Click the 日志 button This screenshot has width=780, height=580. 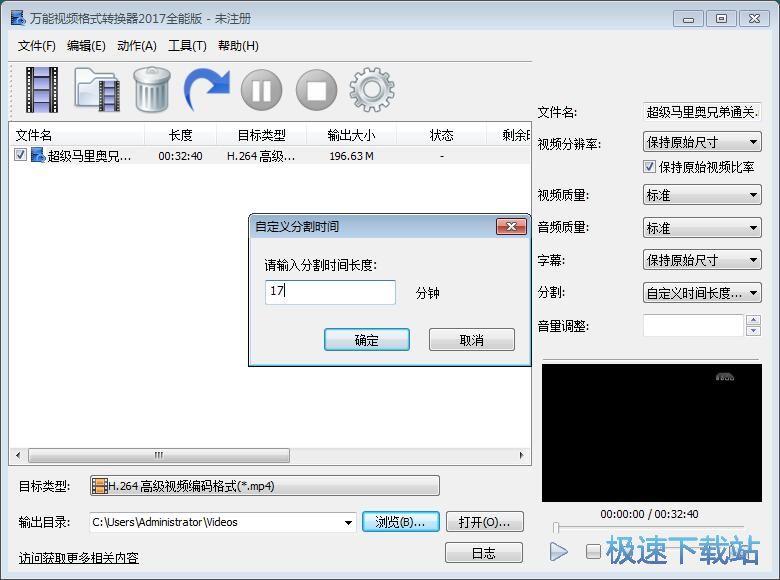484,553
